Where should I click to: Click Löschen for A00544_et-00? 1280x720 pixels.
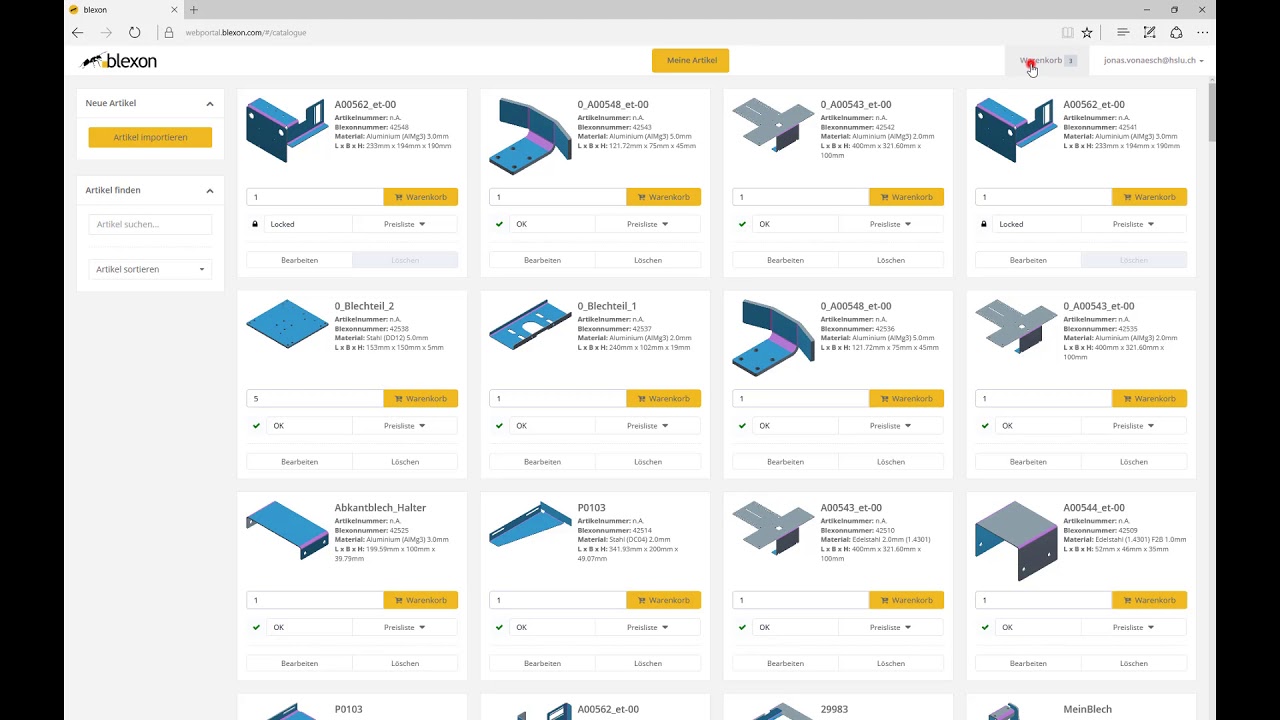pos(1134,663)
